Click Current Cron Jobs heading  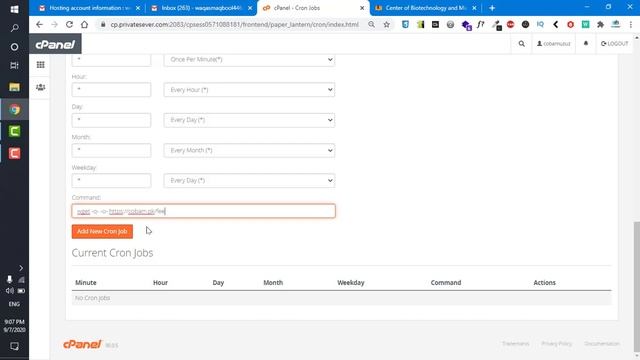112,253
